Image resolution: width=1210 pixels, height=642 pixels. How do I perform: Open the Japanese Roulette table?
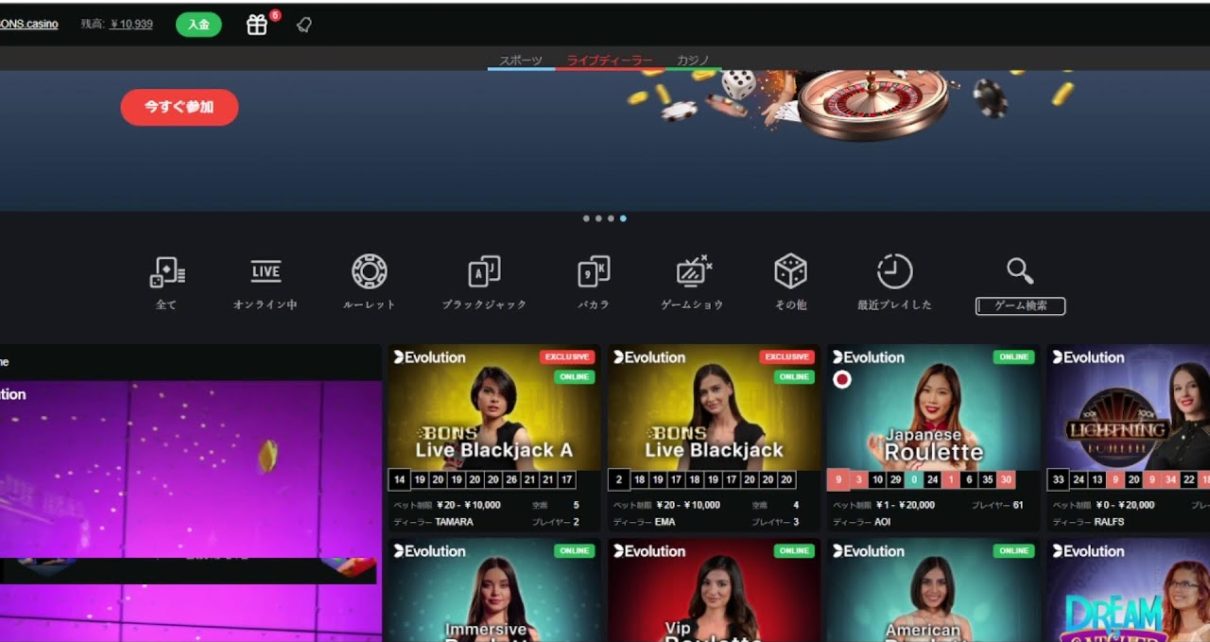933,438
